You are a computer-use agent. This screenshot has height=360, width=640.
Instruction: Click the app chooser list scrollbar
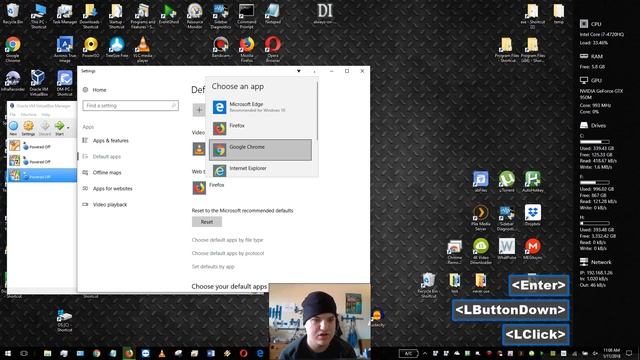pos(317,110)
